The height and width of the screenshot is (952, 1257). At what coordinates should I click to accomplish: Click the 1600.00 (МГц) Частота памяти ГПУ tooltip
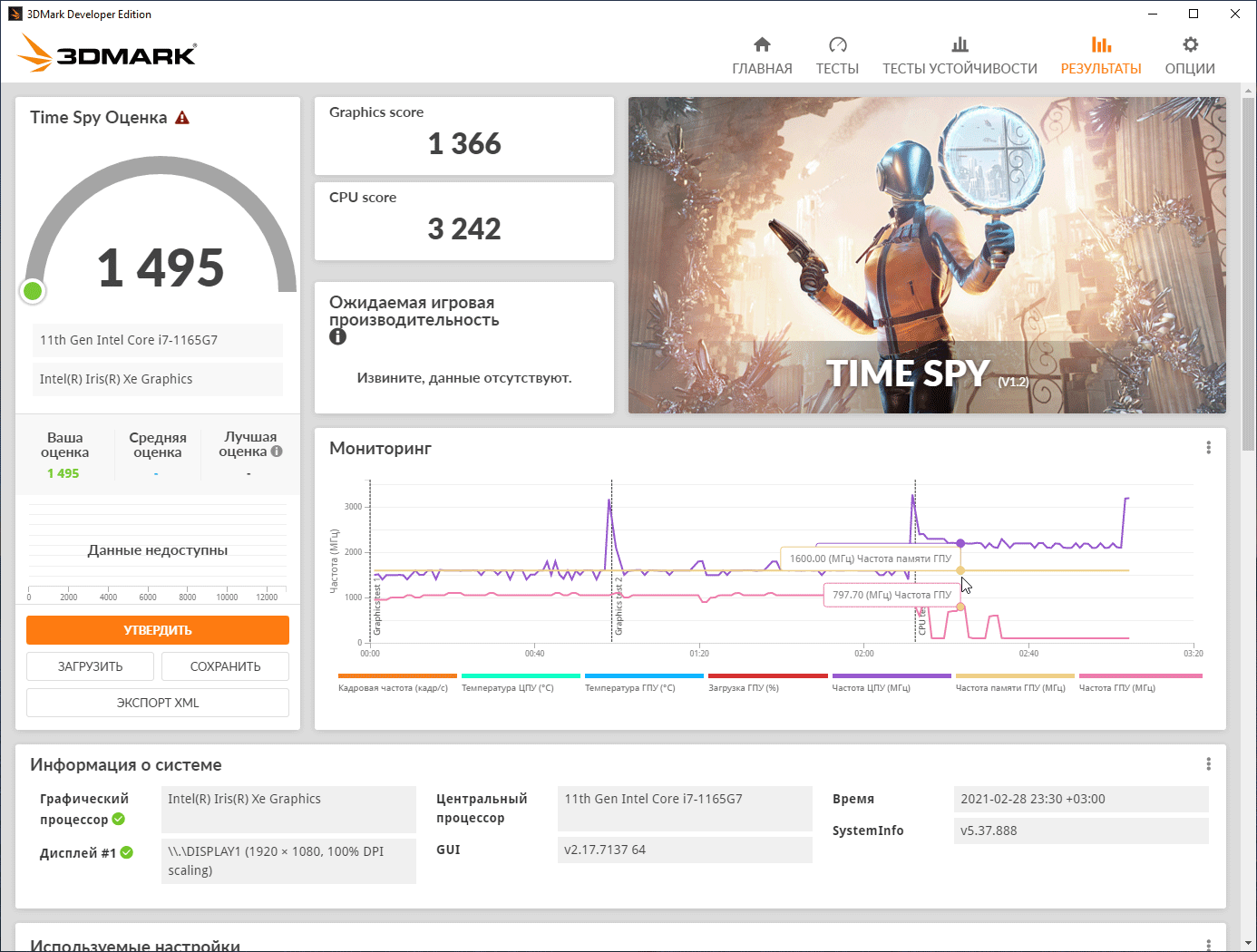coord(871,559)
